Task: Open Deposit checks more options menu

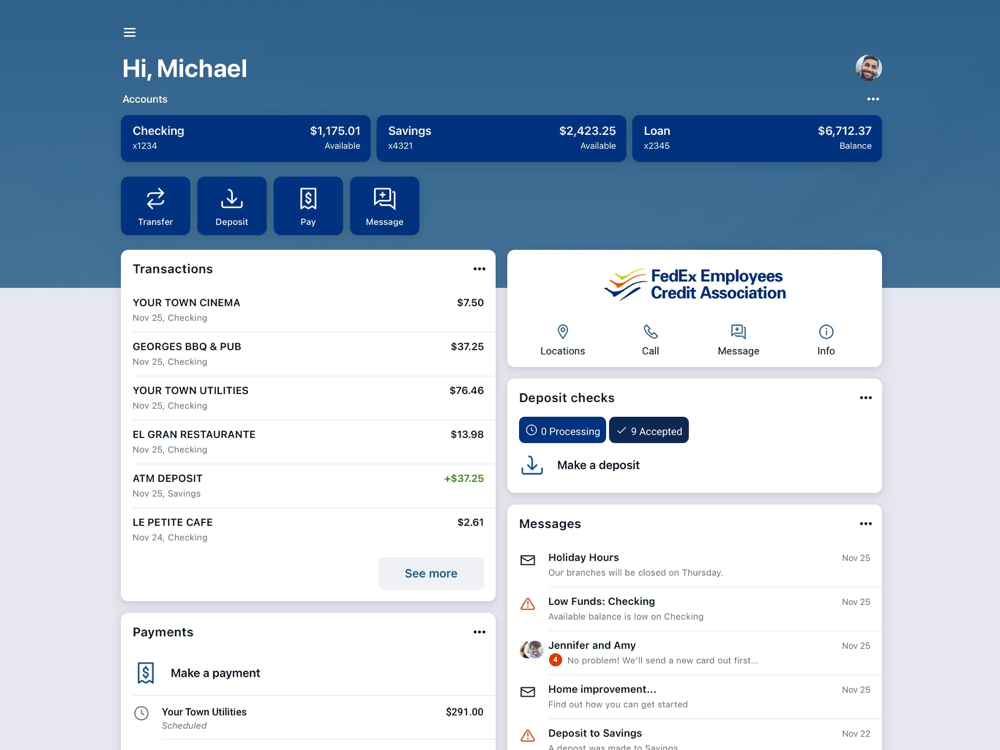Action: [x=865, y=398]
